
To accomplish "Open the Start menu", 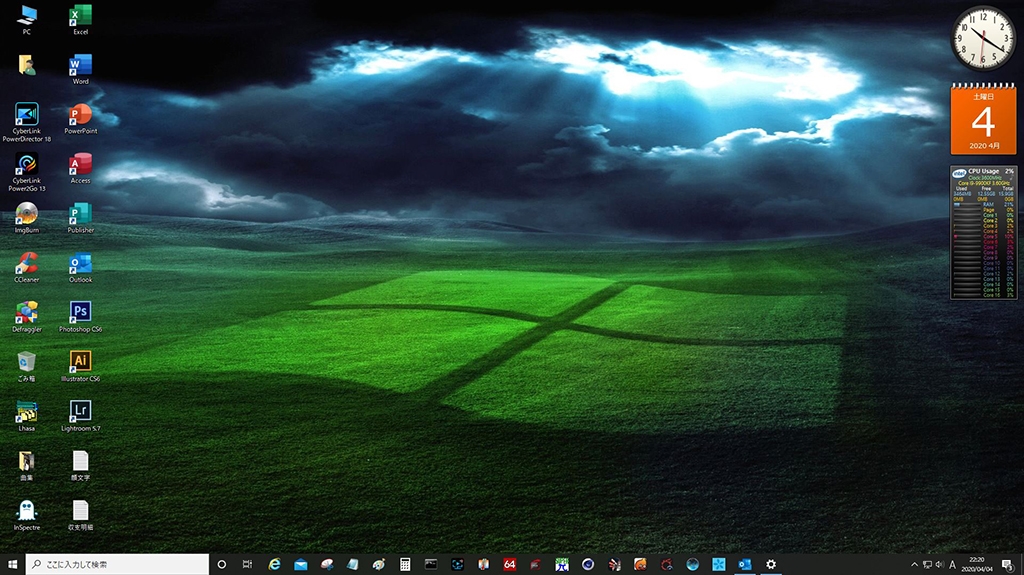I will click(12, 564).
